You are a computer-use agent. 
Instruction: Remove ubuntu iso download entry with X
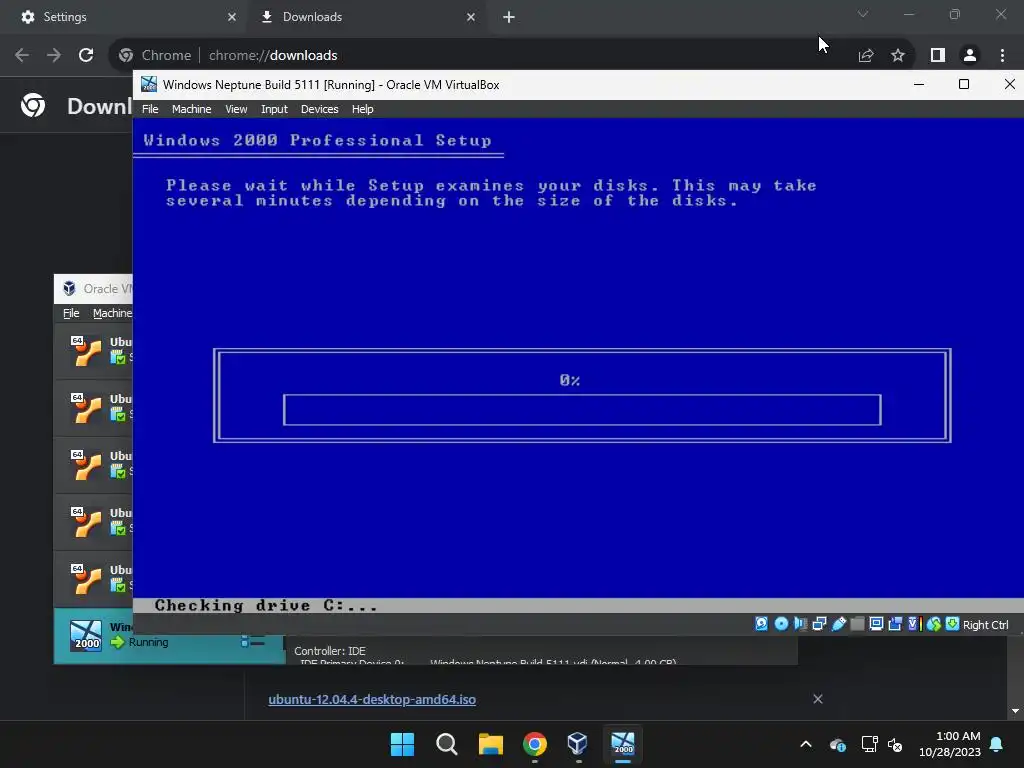click(818, 699)
